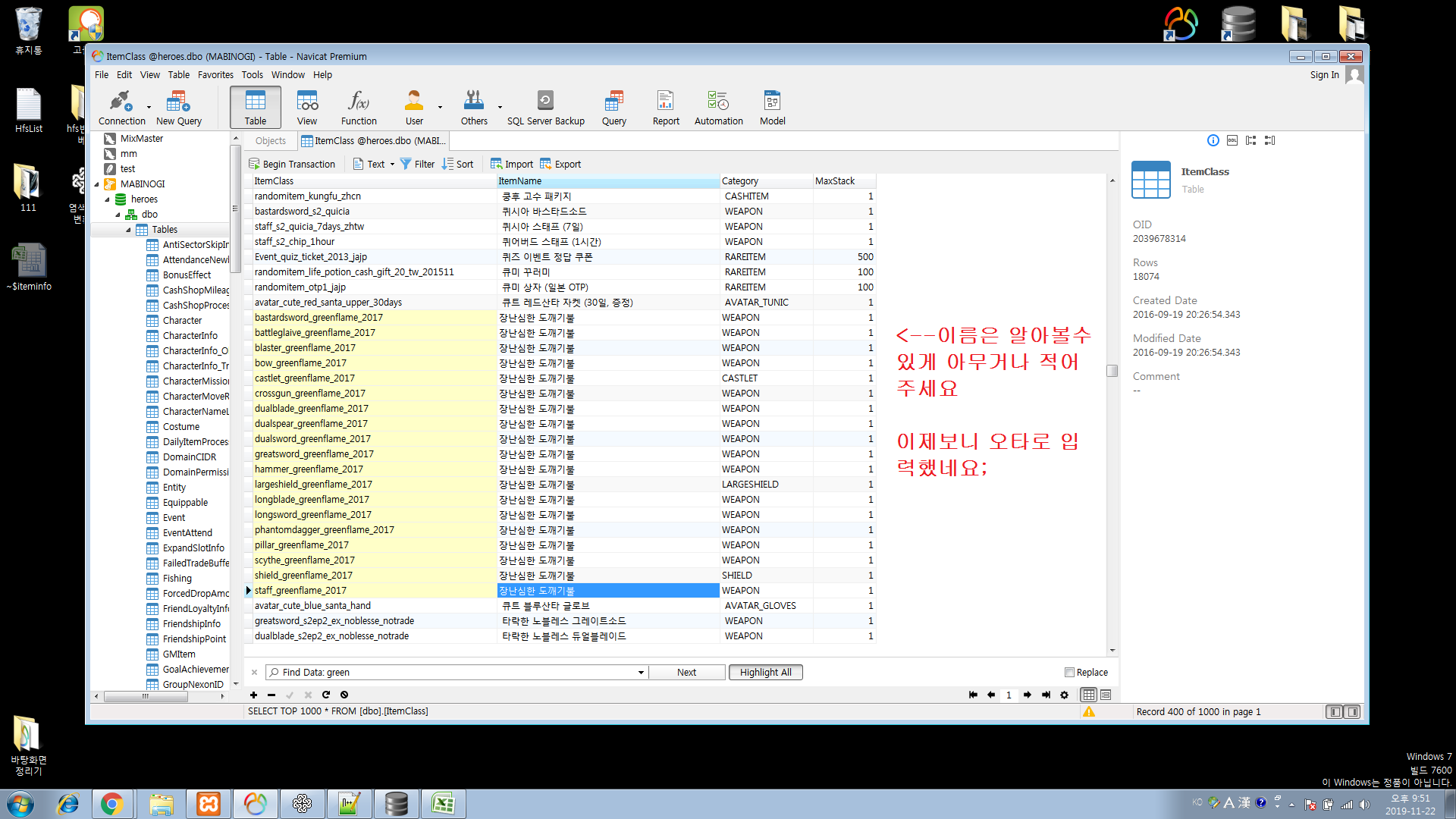This screenshot has height=819, width=1456.
Task: Open the Automation toolbar icon
Action: point(719,107)
